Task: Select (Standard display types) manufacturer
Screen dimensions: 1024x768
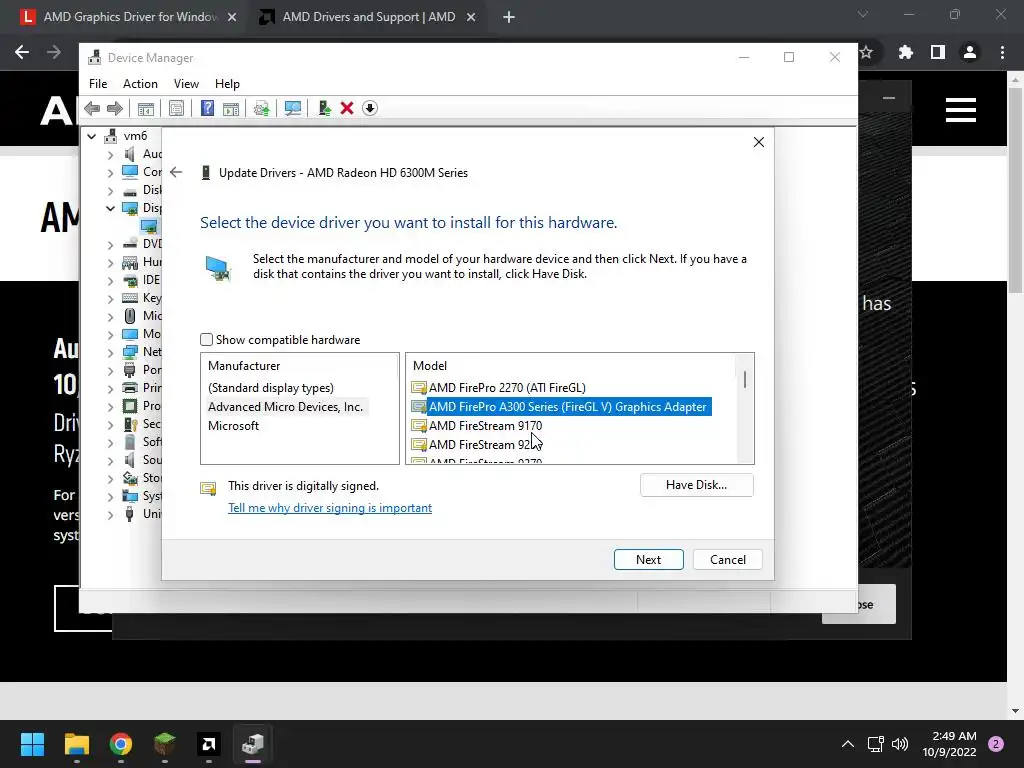Action: pyautogui.click(x=270, y=388)
